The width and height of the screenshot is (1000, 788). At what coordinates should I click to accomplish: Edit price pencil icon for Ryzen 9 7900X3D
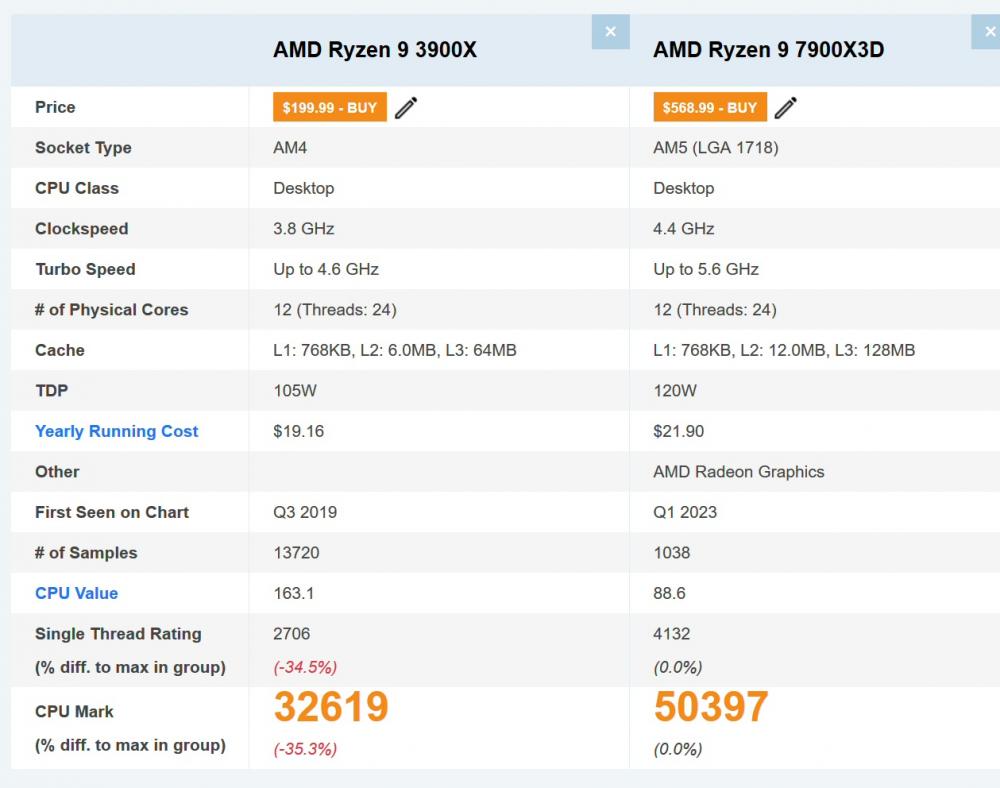(x=786, y=108)
